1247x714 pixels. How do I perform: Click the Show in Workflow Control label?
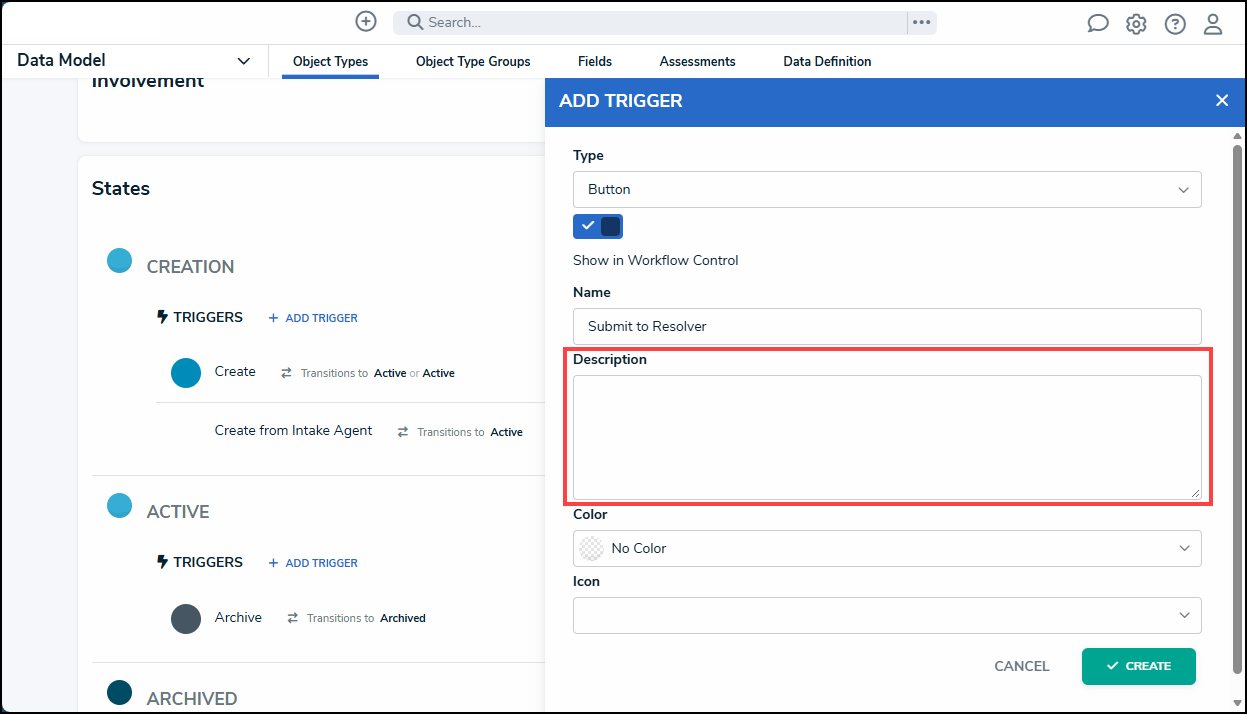(x=656, y=260)
